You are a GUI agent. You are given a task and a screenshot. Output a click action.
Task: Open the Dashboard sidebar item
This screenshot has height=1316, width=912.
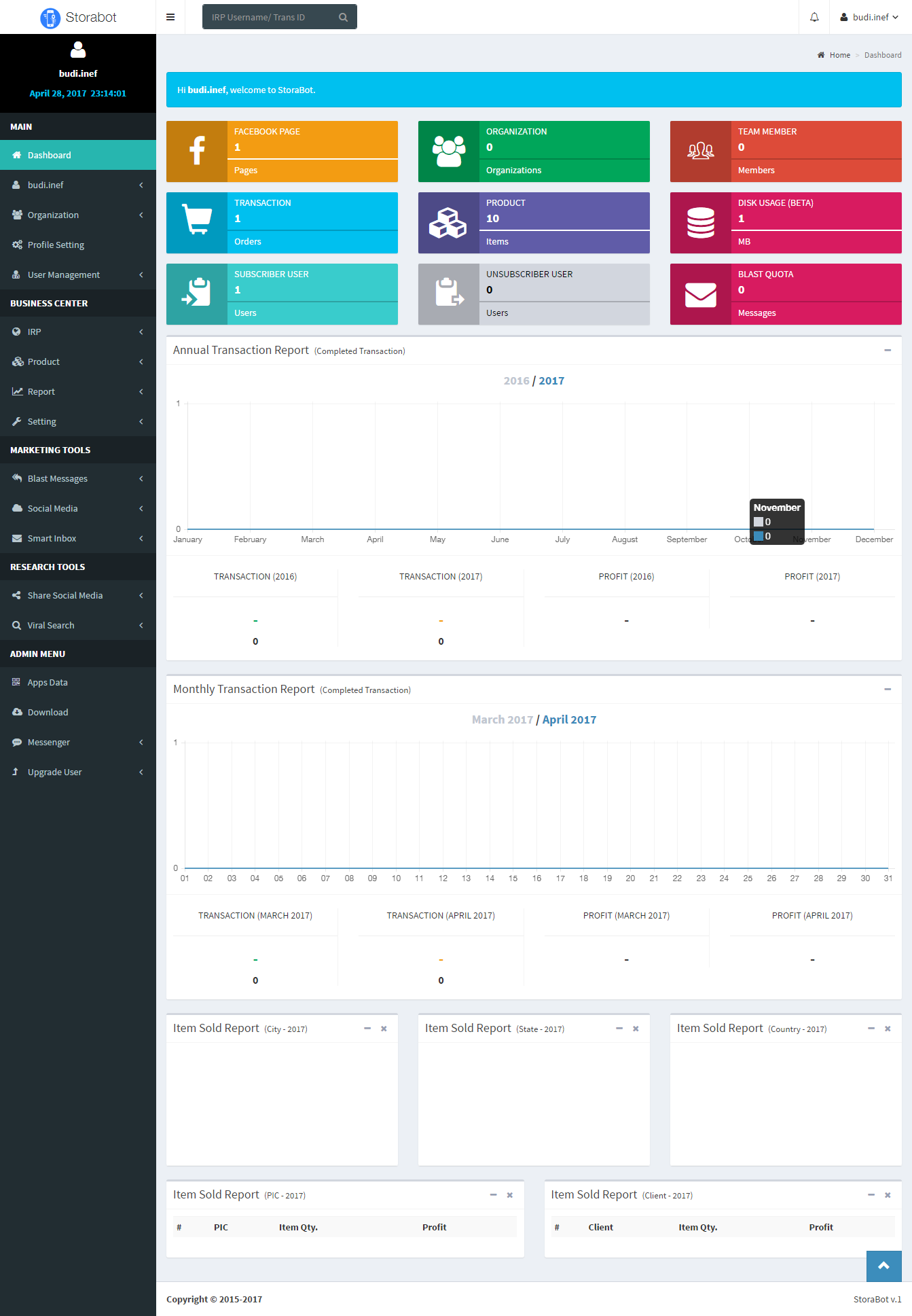coord(78,155)
